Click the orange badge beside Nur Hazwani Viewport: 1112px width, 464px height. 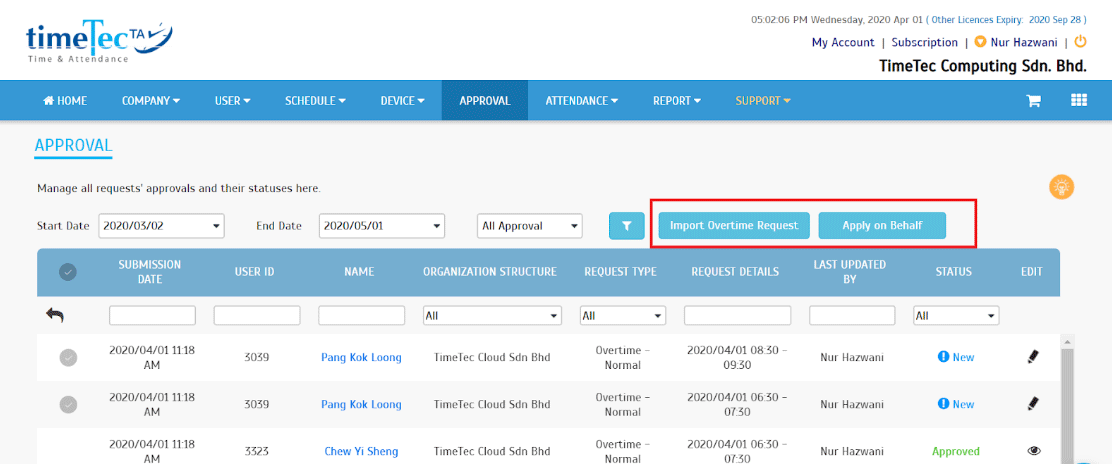tap(981, 43)
